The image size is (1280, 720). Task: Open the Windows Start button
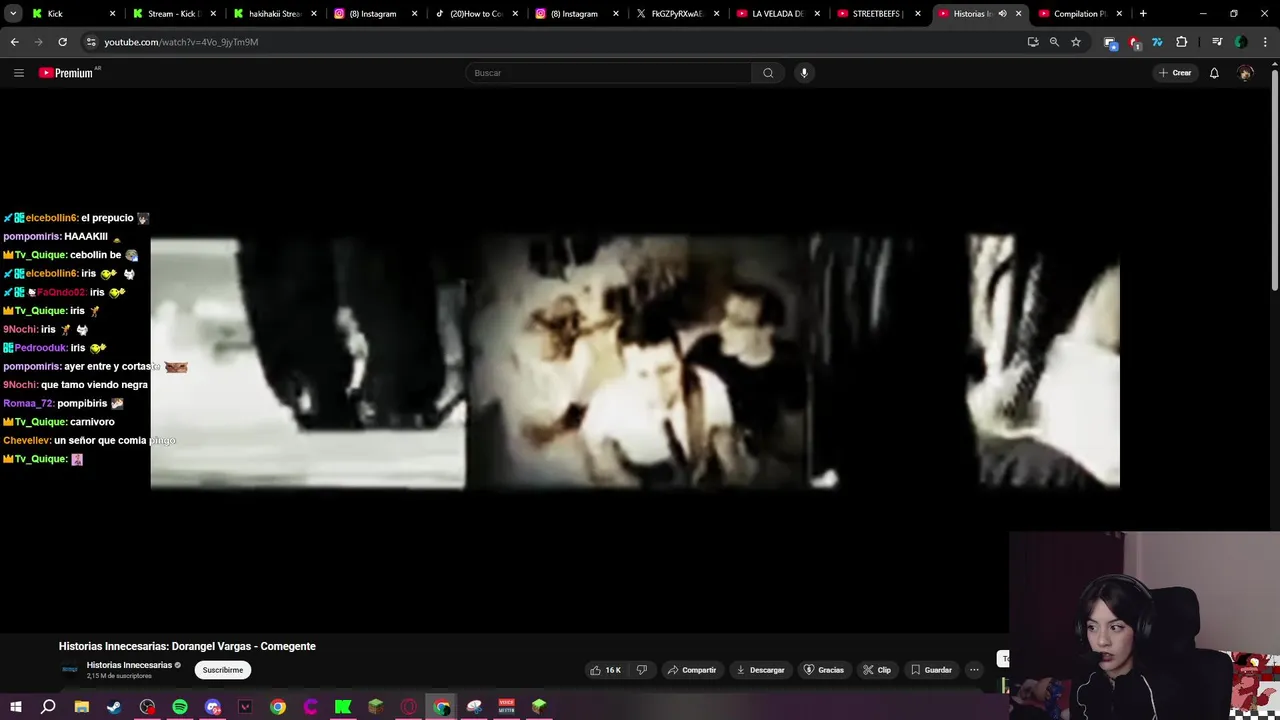[16, 707]
